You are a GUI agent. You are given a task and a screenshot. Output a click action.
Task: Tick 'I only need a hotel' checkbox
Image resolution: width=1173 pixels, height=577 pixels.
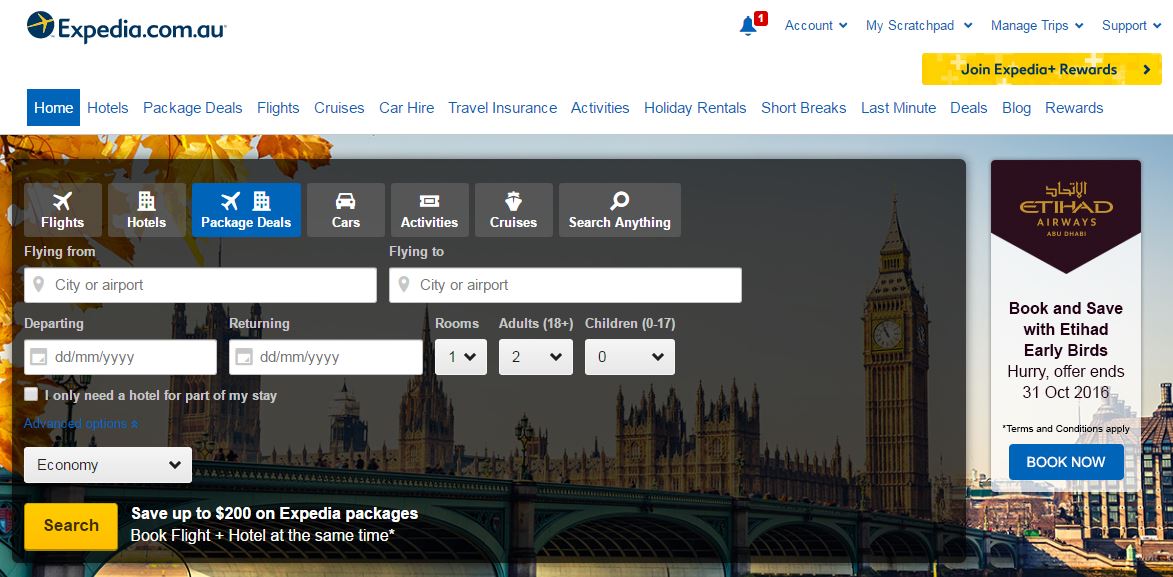click(x=31, y=394)
